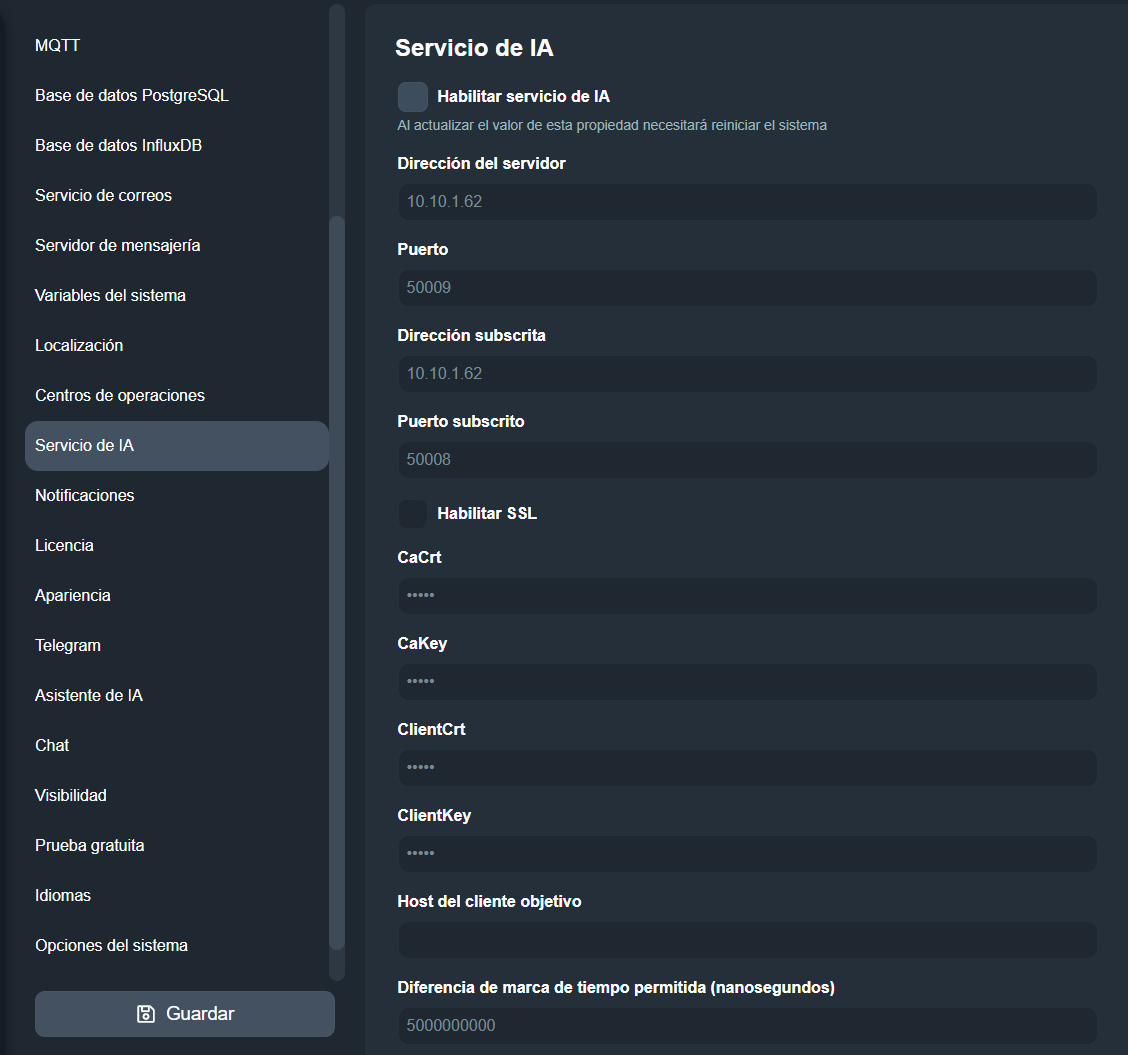The width and height of the screenshot is (1128, 1055).
Task: Click the sidebar vertical scrollbar
Action: tap(337, 580)
